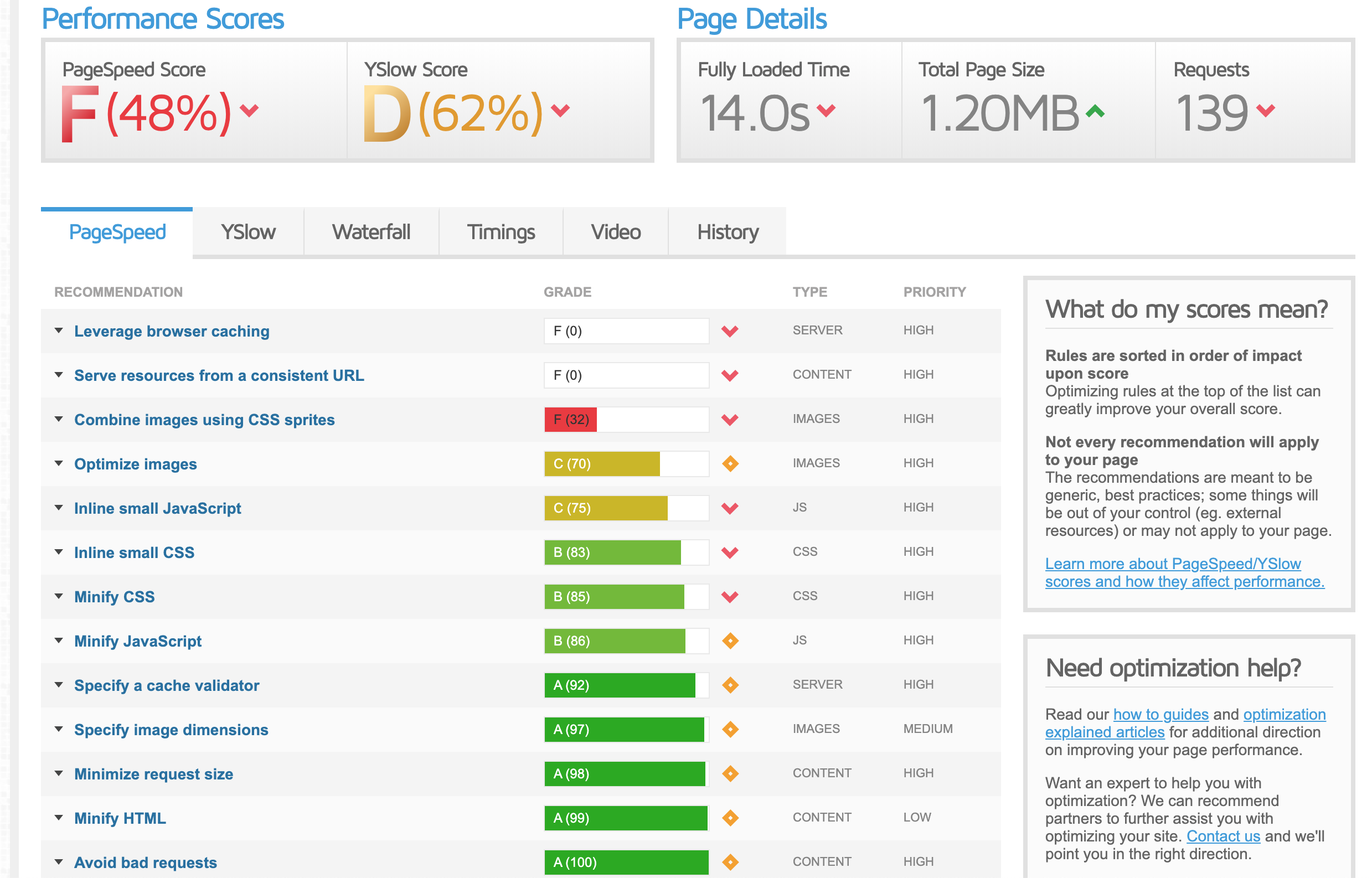Click the orange diamond icon for Optimize images
1372x878 pixels.
coord(730,463)
